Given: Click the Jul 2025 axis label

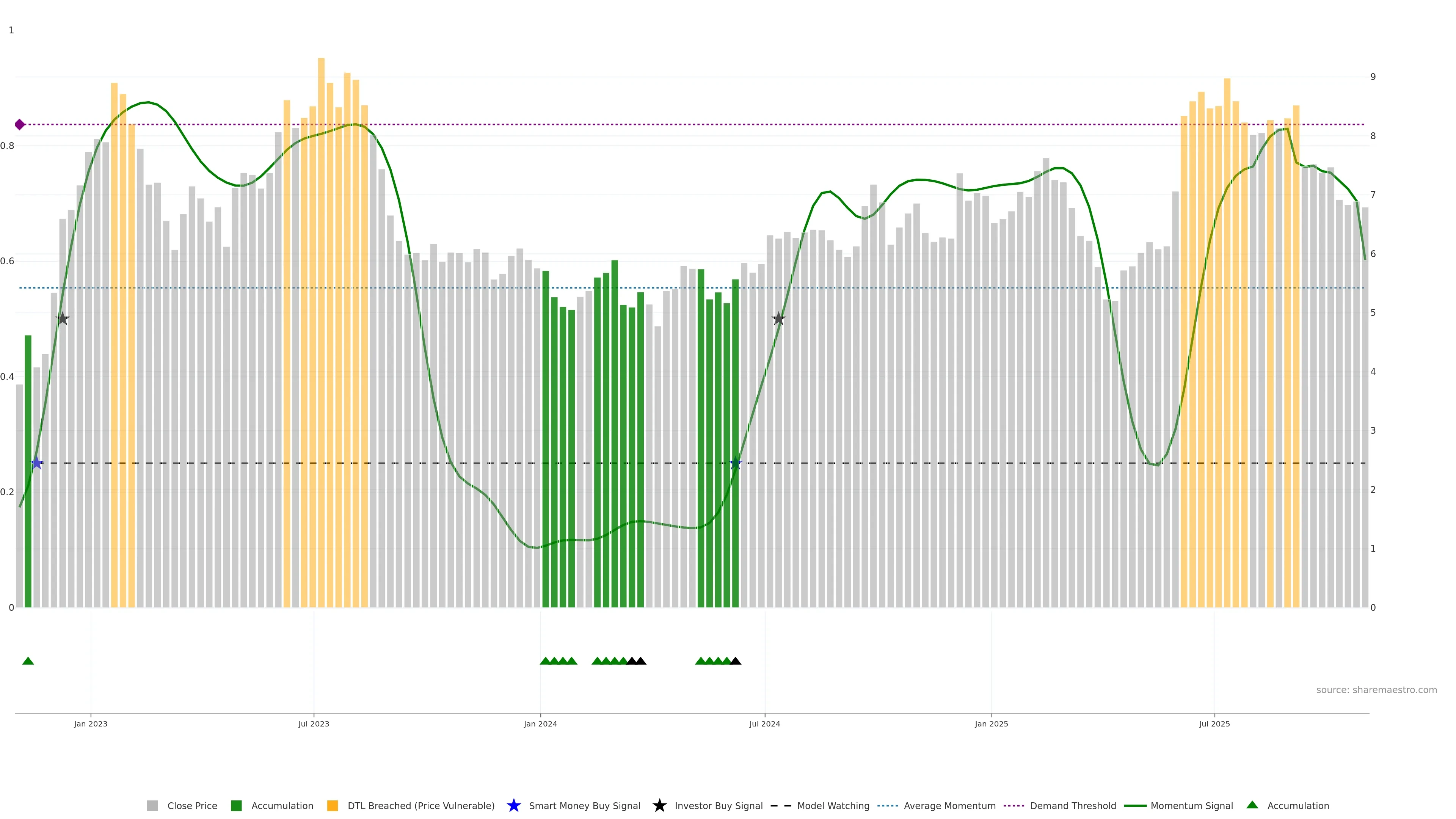Looking at the screenshot, I should coord(1214,723).
